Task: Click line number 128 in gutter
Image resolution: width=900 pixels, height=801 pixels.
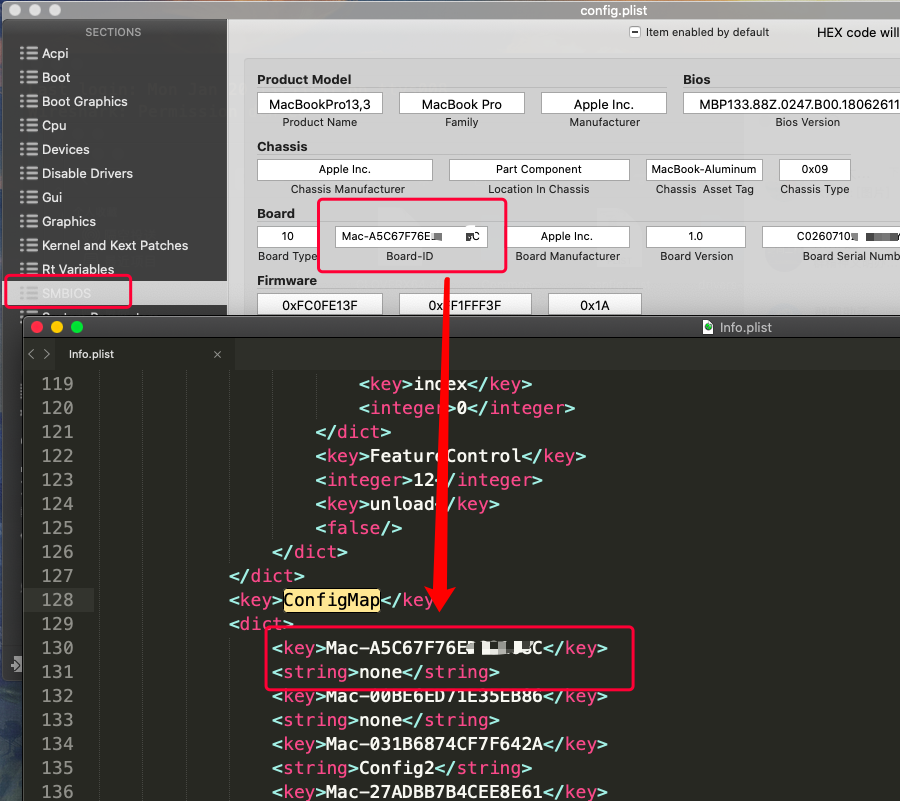Action: pos(57,600)
